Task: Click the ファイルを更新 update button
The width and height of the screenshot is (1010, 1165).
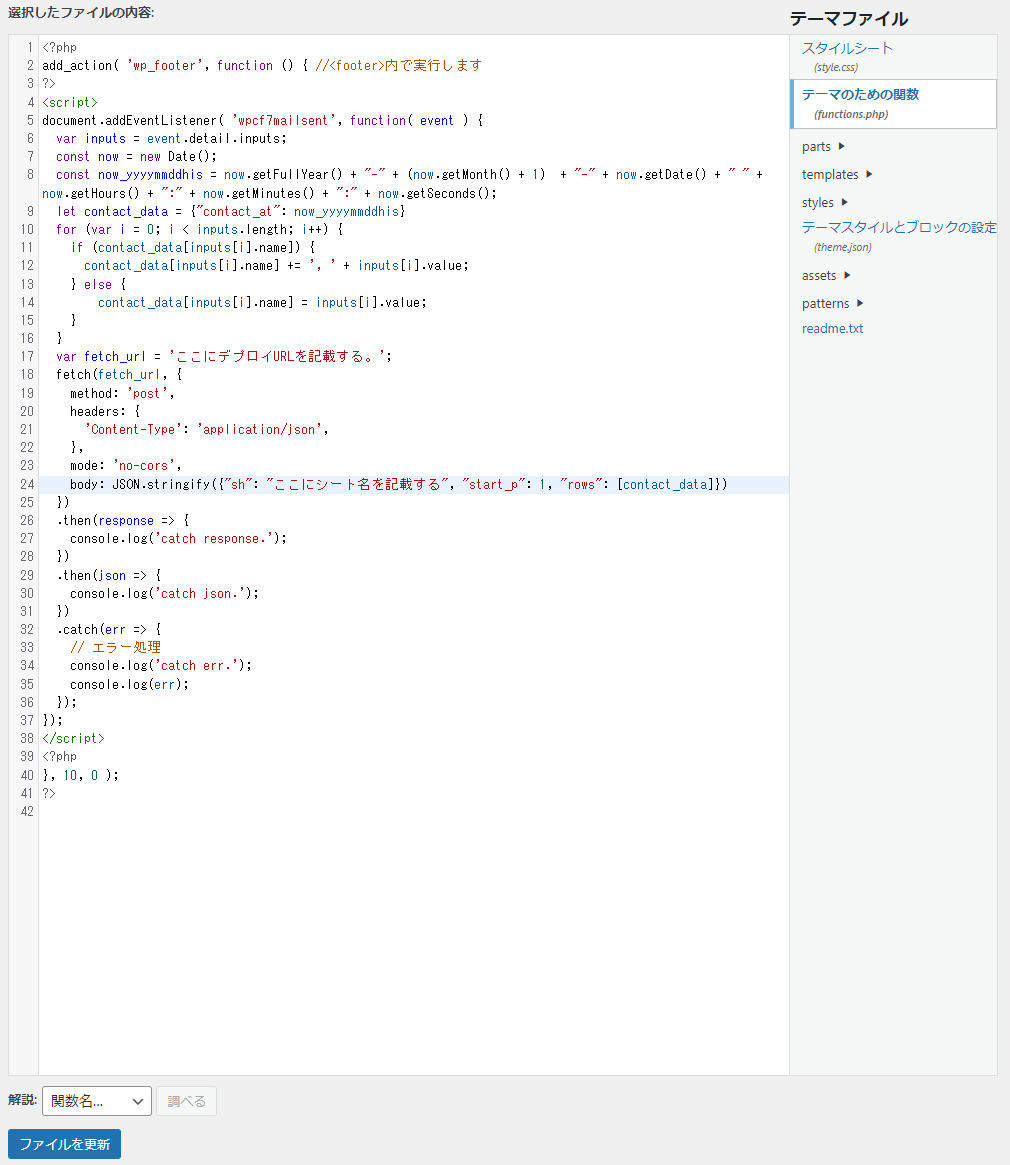Action: (65, 1144)
